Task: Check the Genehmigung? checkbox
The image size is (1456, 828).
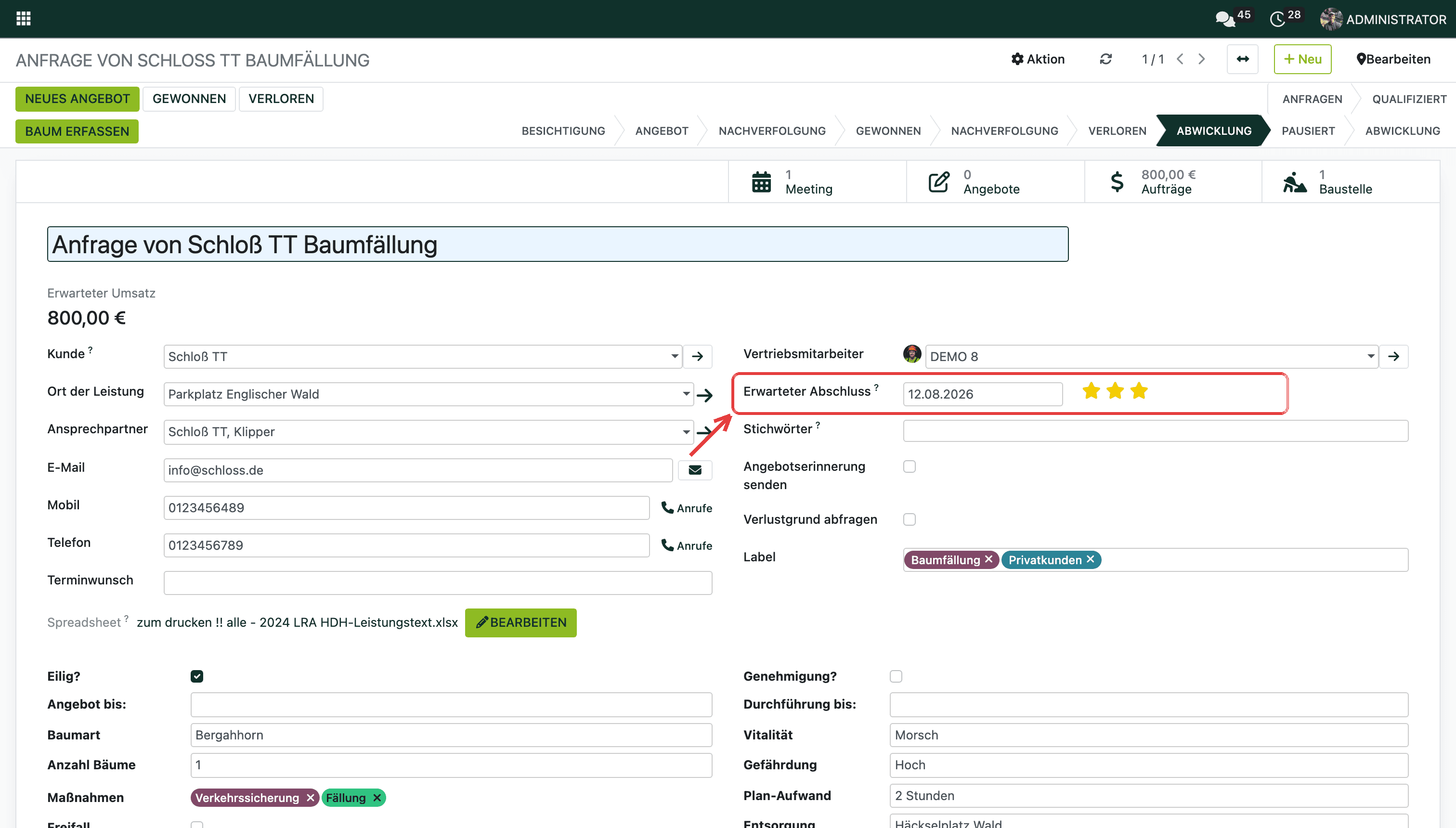Action: [x=896, y=677]
